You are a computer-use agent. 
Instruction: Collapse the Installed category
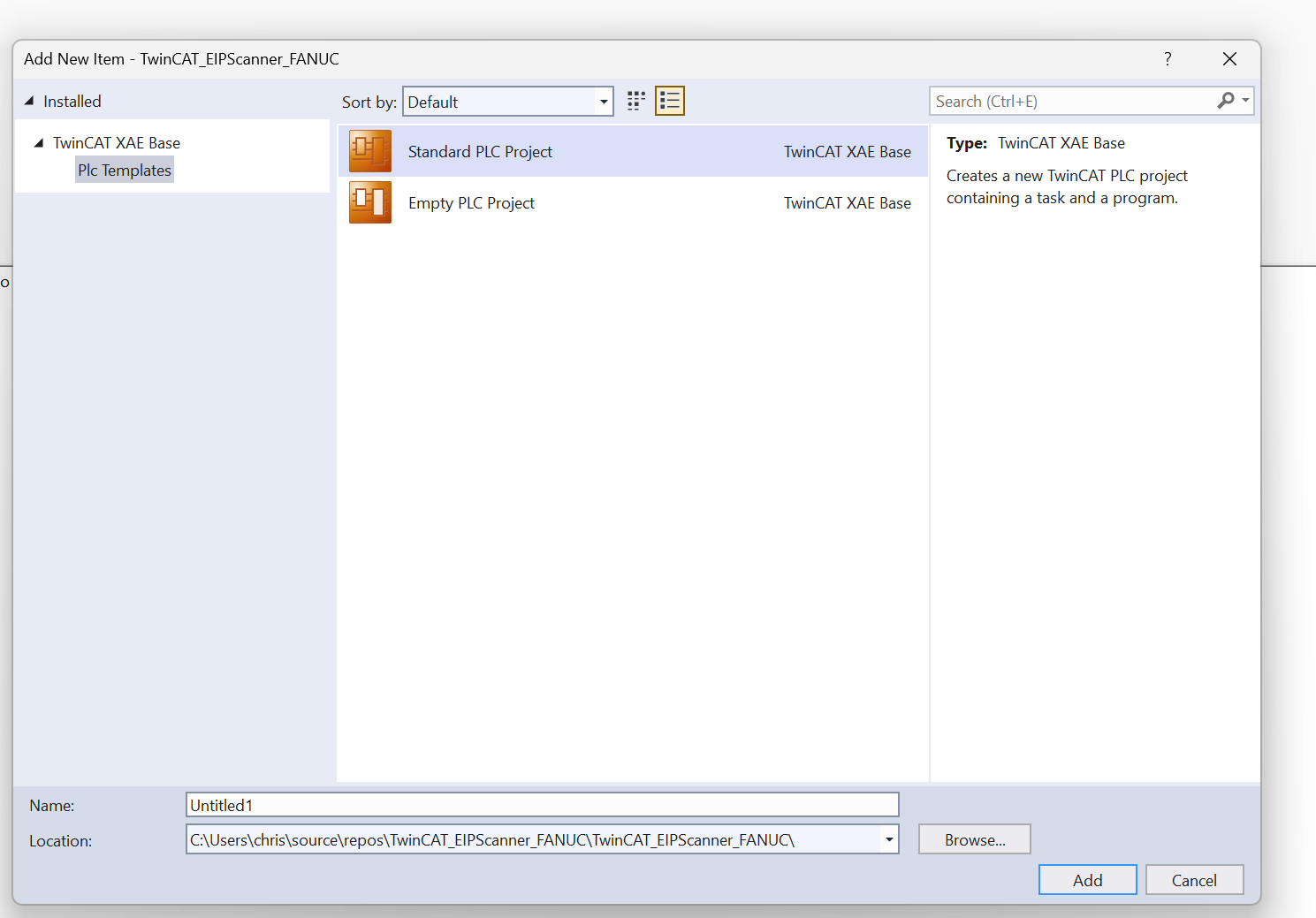point(29,101)
